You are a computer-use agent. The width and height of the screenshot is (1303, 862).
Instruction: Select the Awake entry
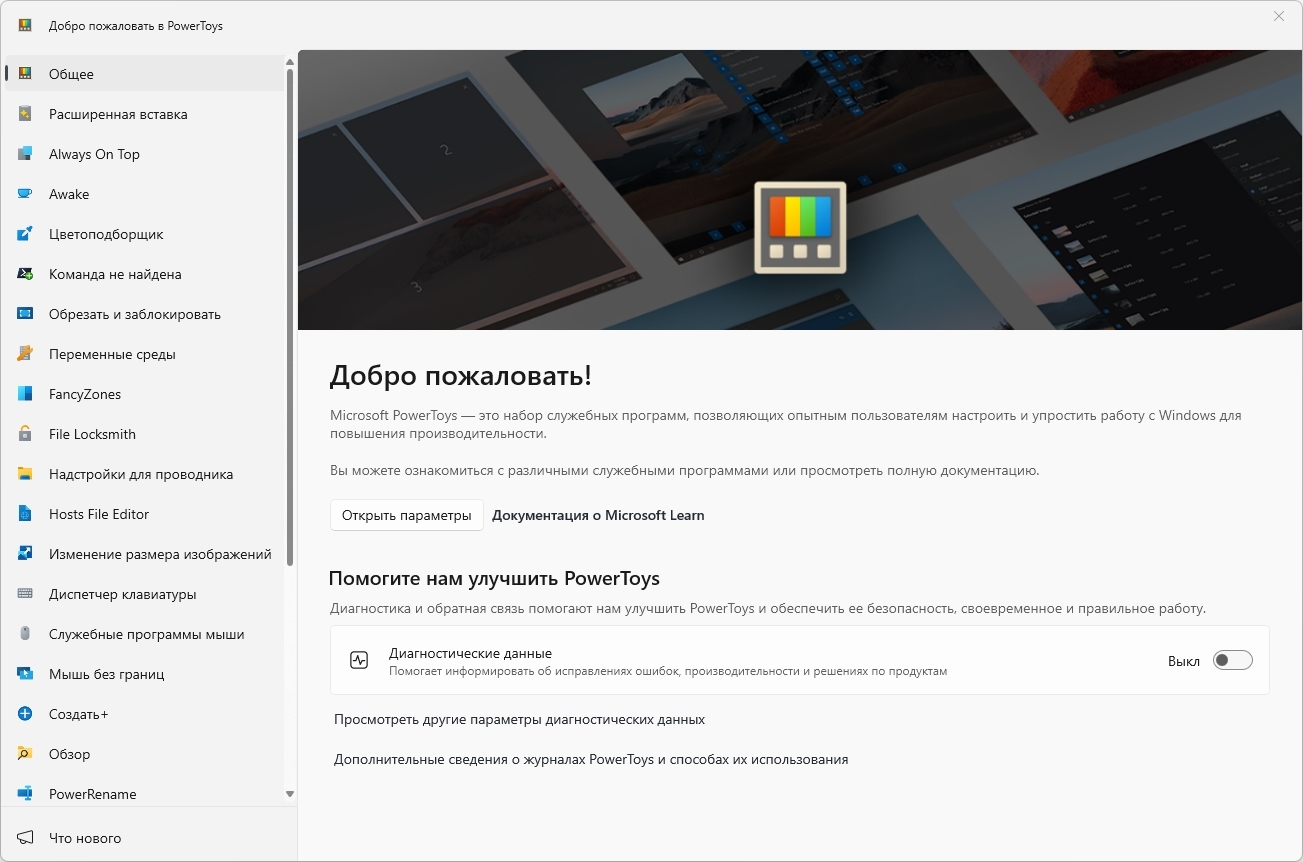click(144, 194)
